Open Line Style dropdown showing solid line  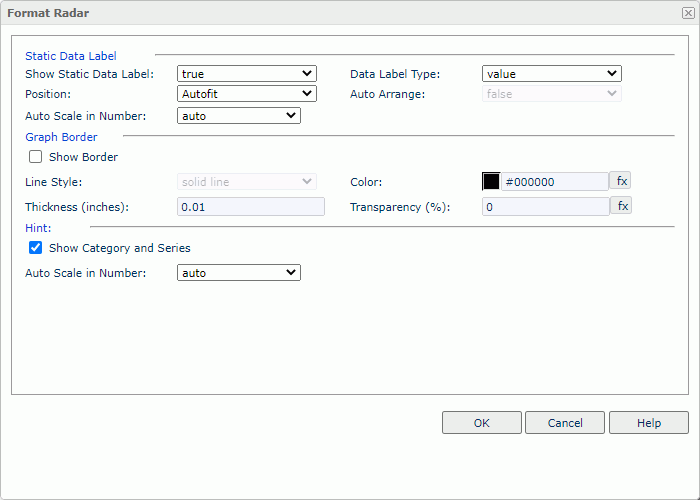coord(247,182)
